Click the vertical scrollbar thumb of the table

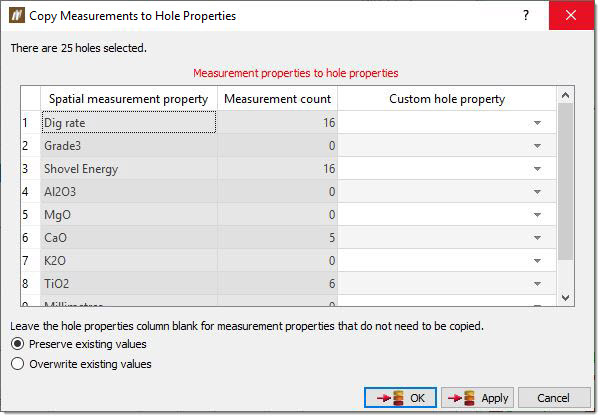tap(565, 182)
